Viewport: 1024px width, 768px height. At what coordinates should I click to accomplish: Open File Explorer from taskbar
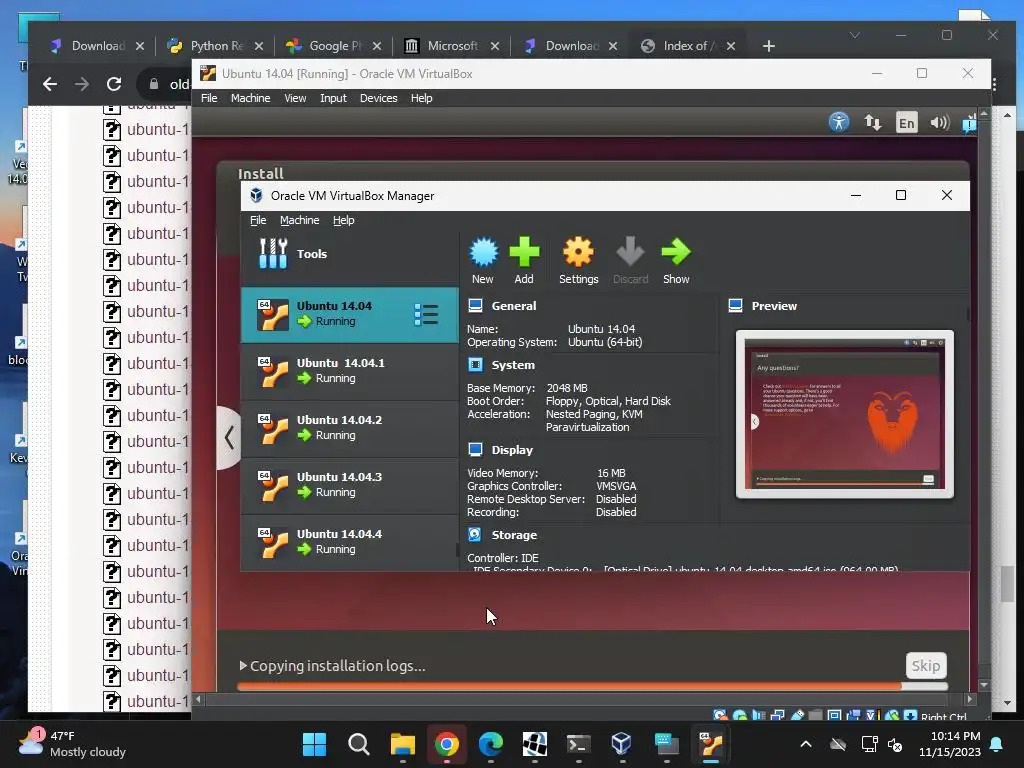(402, 744)
